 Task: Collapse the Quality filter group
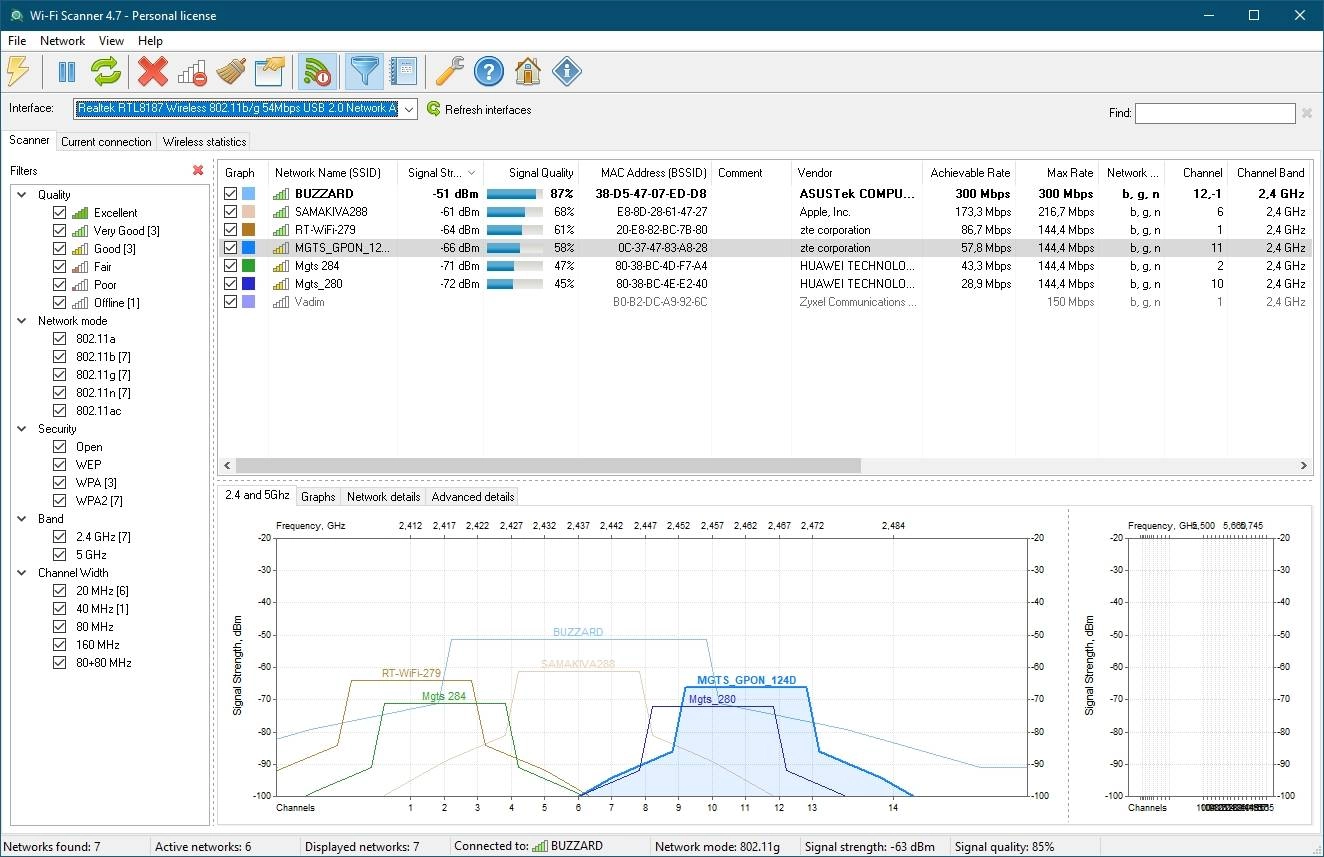22,195
